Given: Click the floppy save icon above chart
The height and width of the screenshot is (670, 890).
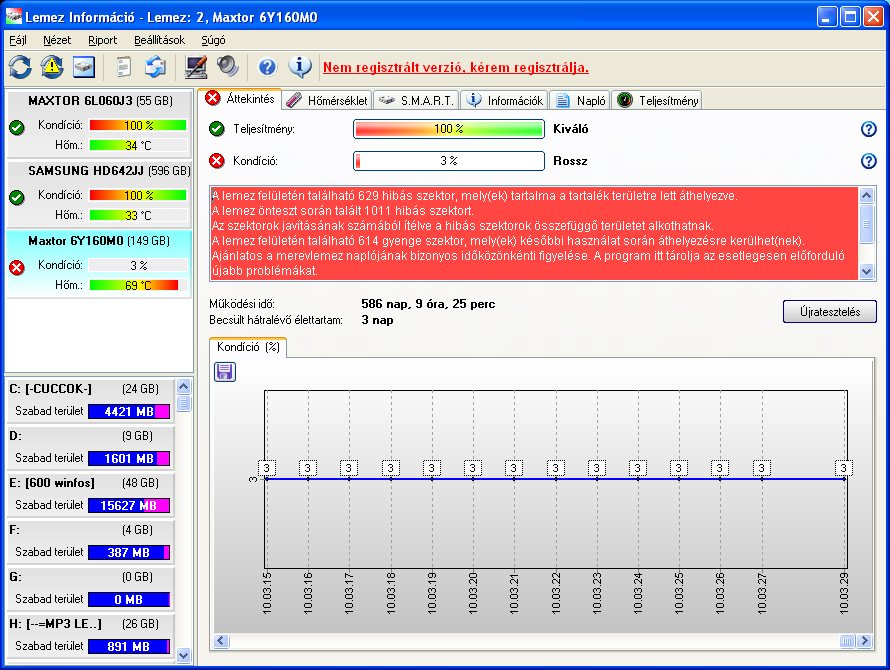Looking at the screenshot, I should (x=225, y=372).
